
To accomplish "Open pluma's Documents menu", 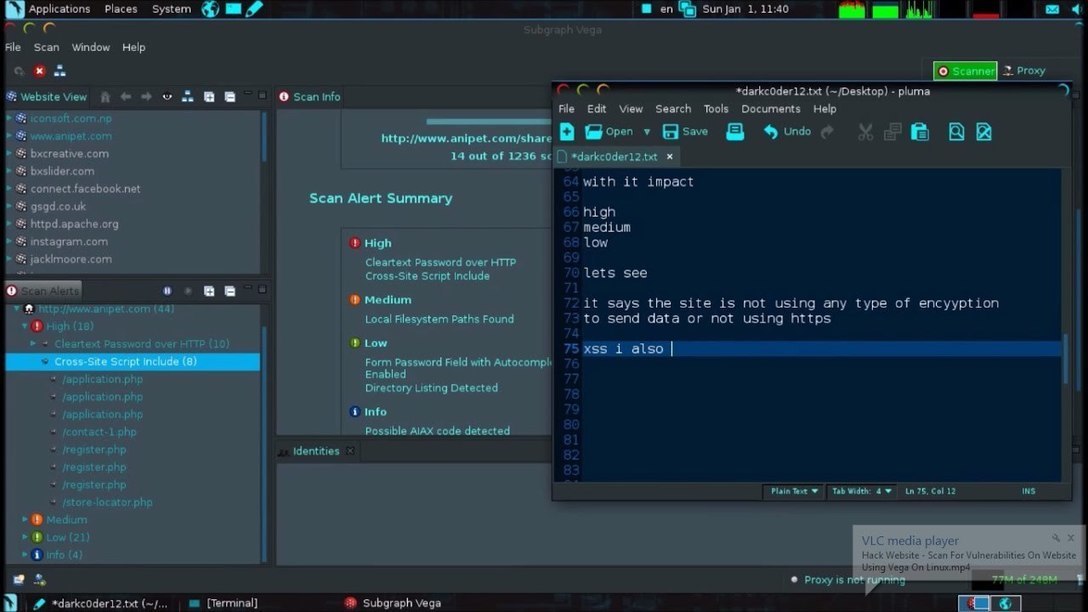I will (770, 109).
